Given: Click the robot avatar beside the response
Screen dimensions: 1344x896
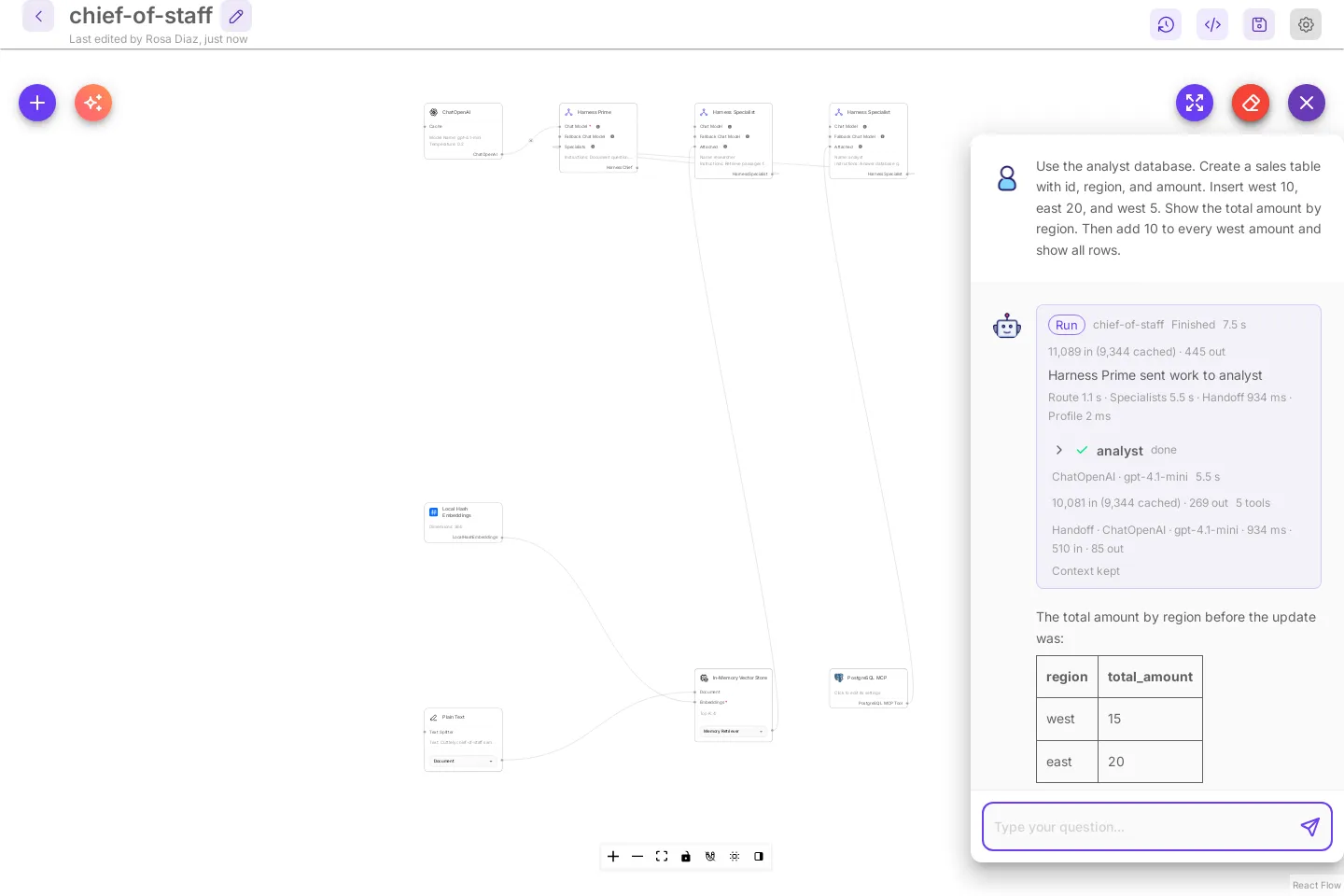Looking at the screenshot, I should click(1007, 326).
